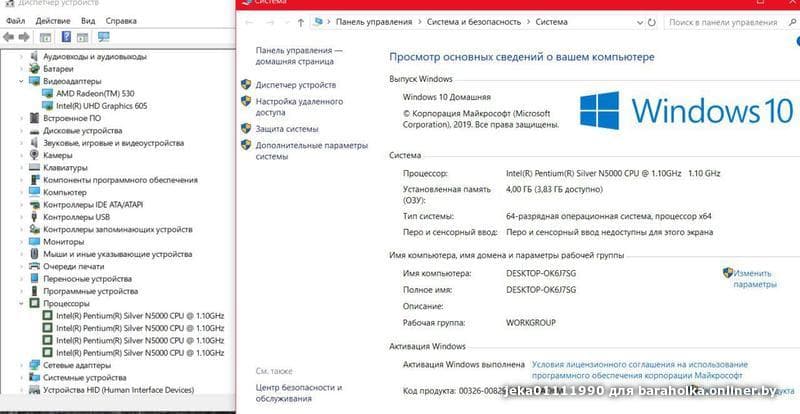Open Центр безопасности и обслуживания link

tap(299, 393)
